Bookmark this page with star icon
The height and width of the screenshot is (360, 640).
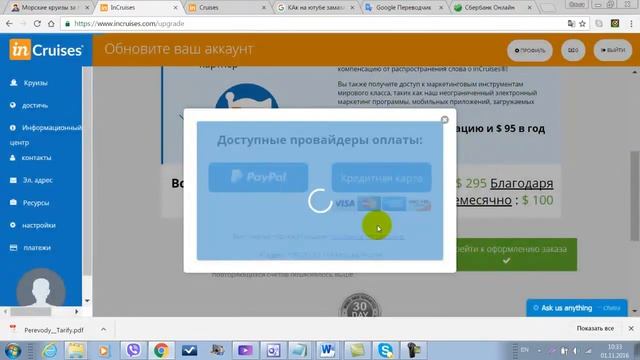pos(582,24)
